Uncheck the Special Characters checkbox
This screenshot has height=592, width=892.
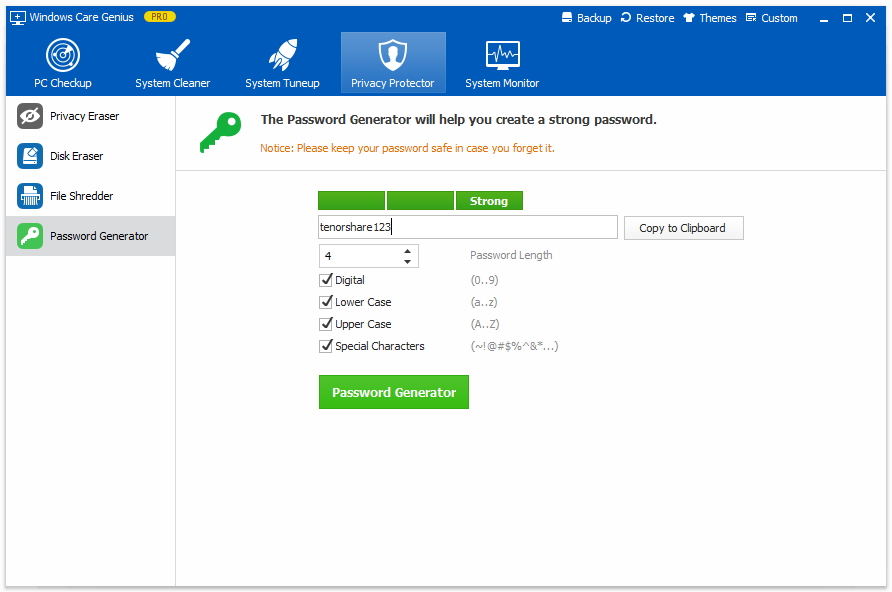point(325,346)
